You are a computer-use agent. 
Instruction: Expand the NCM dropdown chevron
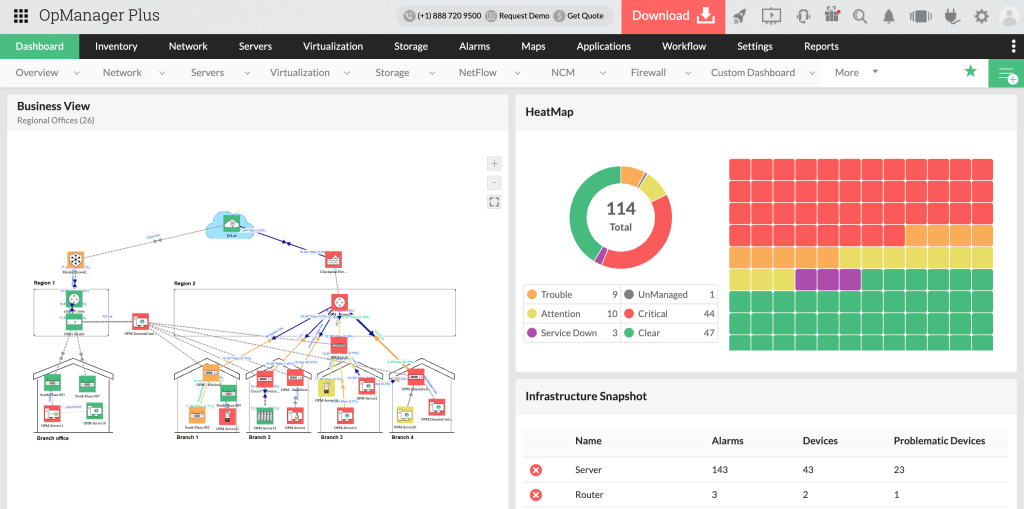click(605, 73)
